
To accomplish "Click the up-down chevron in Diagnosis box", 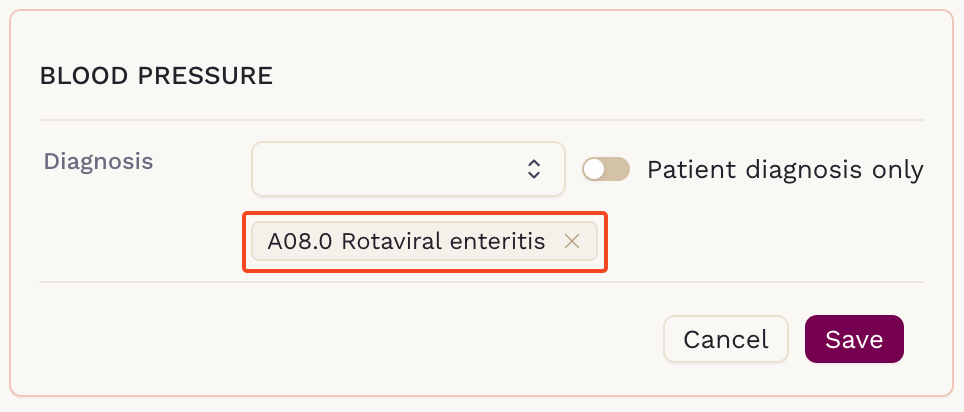I will pos(534,169).
